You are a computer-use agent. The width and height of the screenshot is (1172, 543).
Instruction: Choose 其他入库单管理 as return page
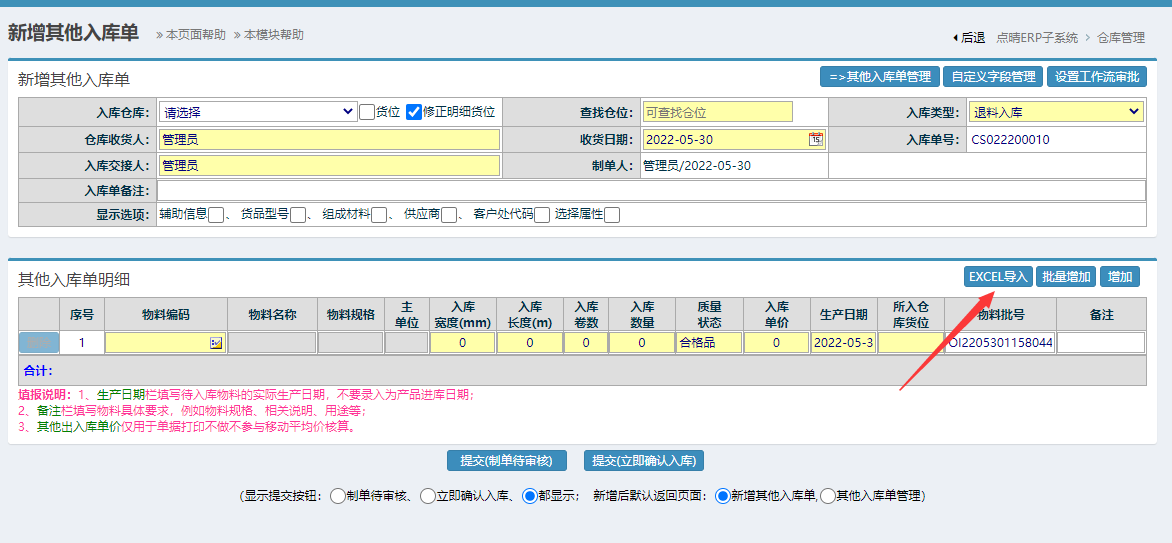(827, 496)
